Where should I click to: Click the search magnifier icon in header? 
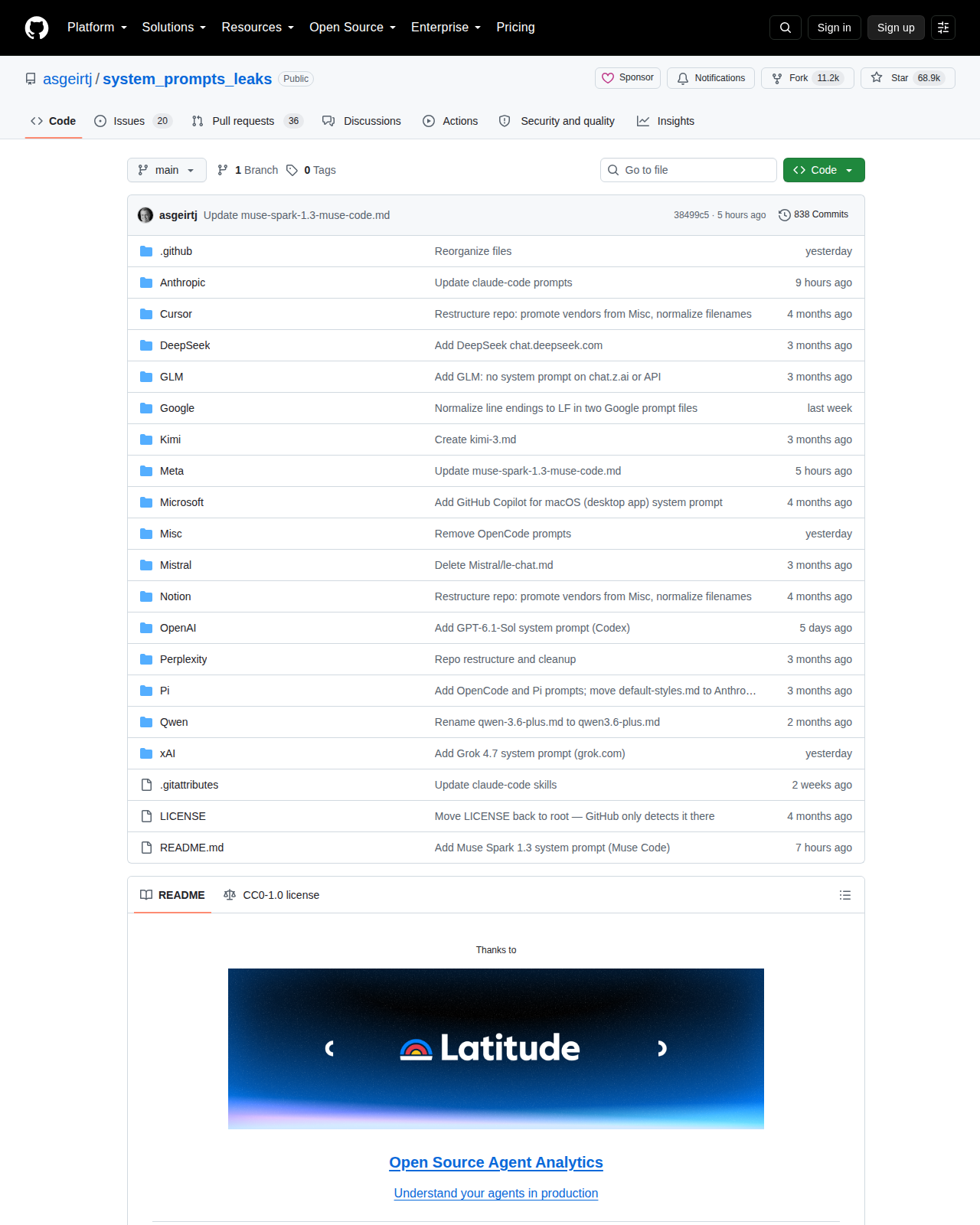[x=786, y=28]
